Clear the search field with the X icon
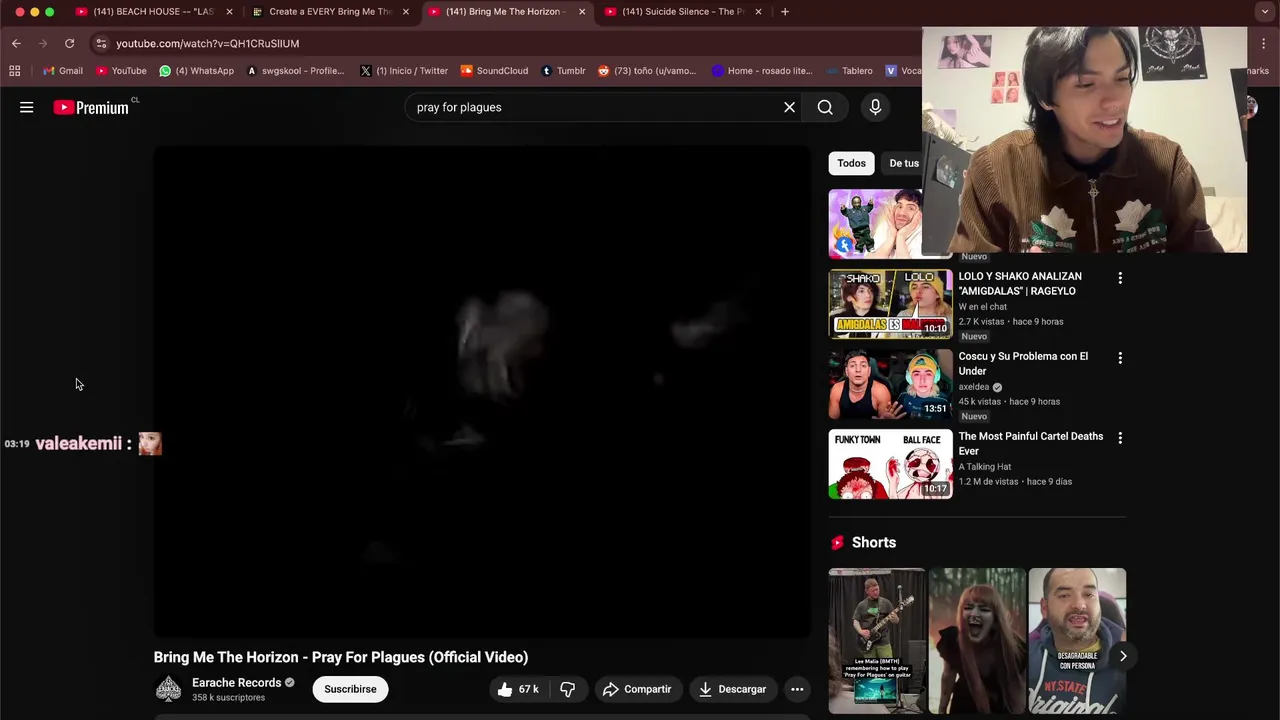 [x=789, y=107]
